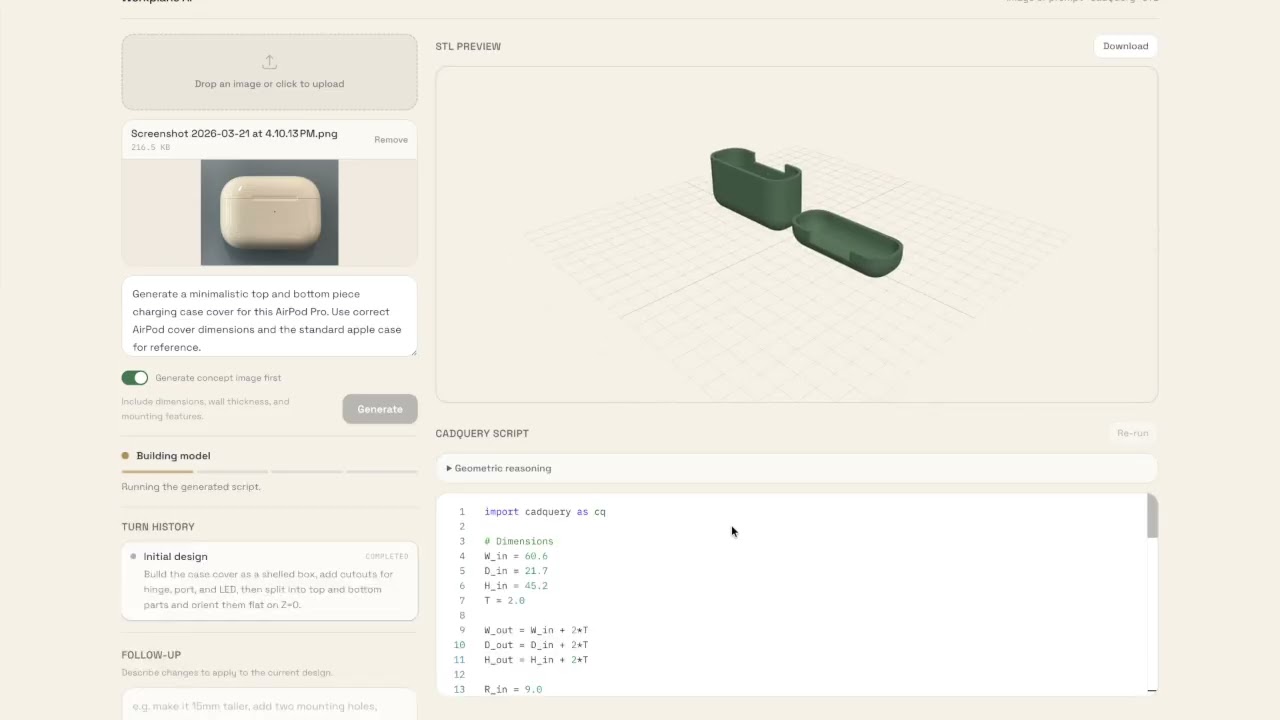Open the AirPod case image thumbnail
1280x720 pixels.
(x=269, y=213)
